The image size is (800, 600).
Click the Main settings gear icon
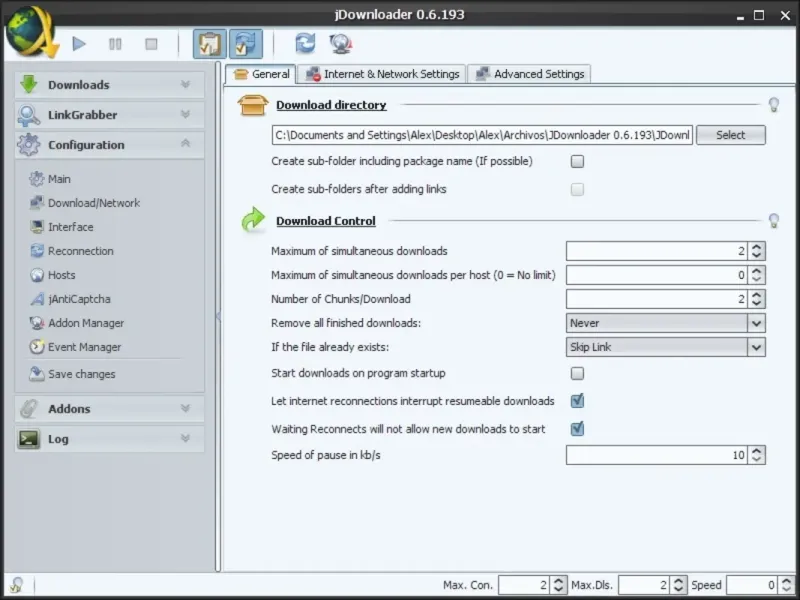point(37,179)
